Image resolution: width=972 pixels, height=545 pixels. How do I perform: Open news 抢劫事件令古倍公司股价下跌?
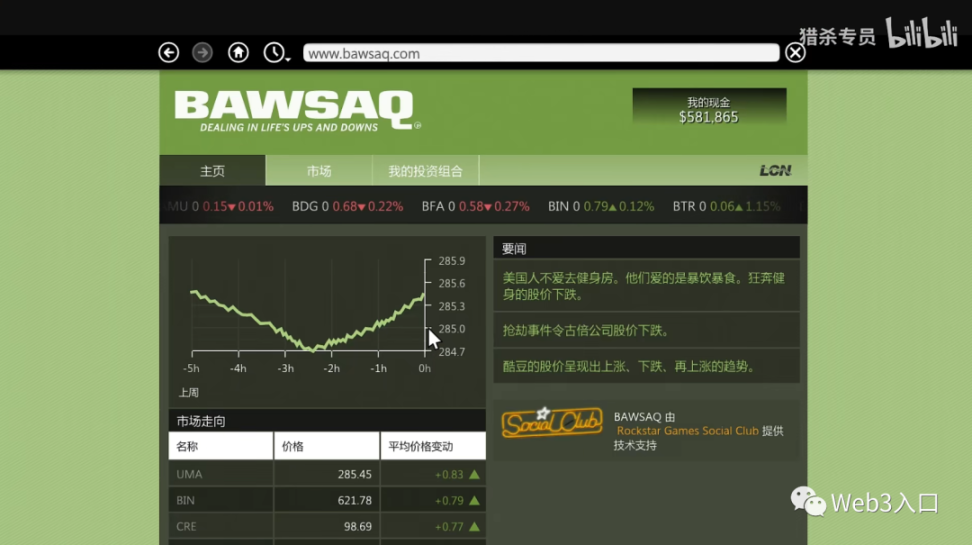[647, 330]
